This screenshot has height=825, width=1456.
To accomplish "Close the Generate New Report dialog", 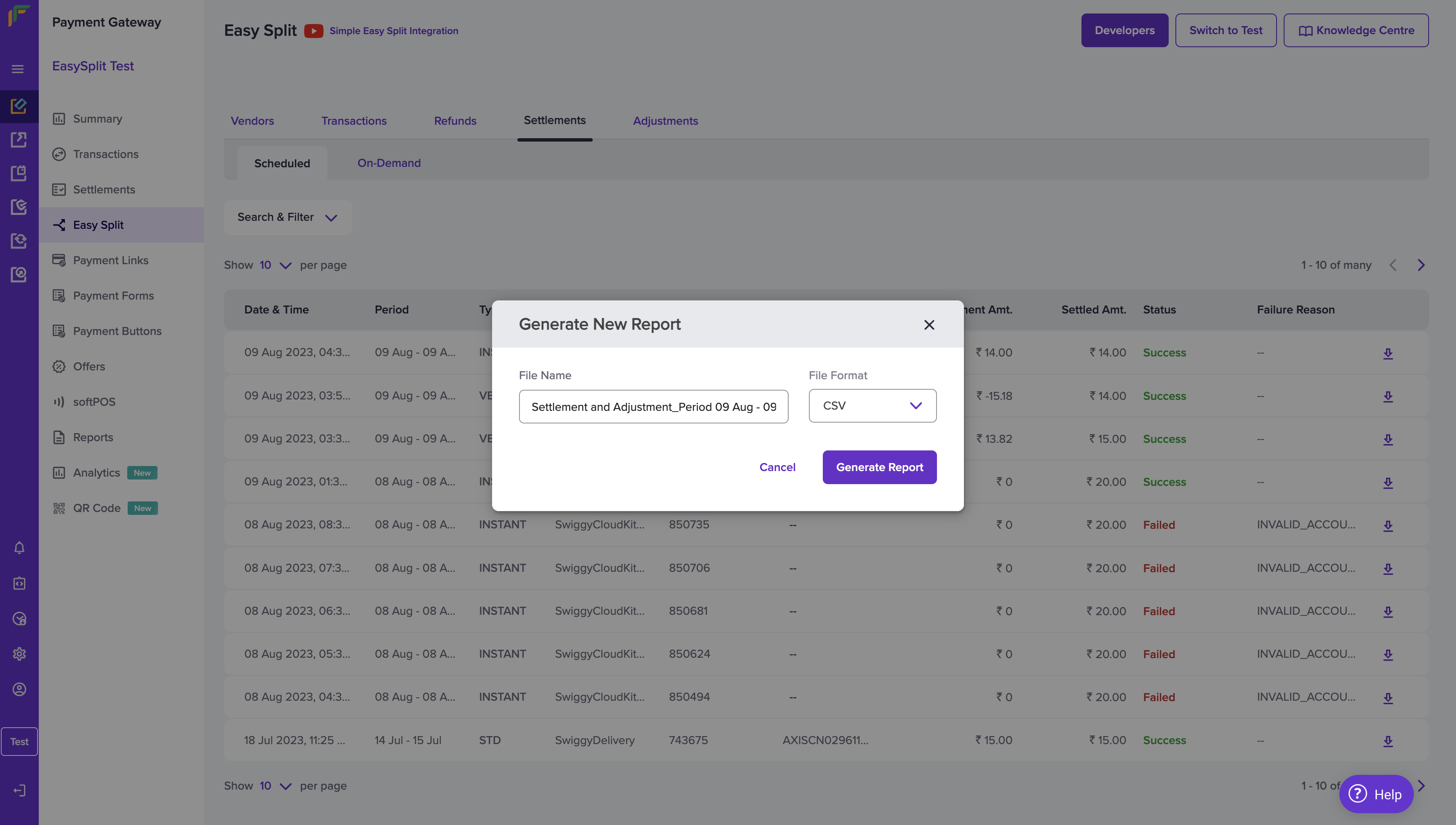I will point(929,325).
